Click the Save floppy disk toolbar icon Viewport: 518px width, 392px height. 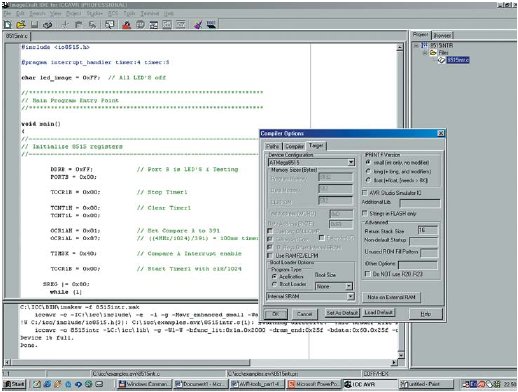point(34,24)
